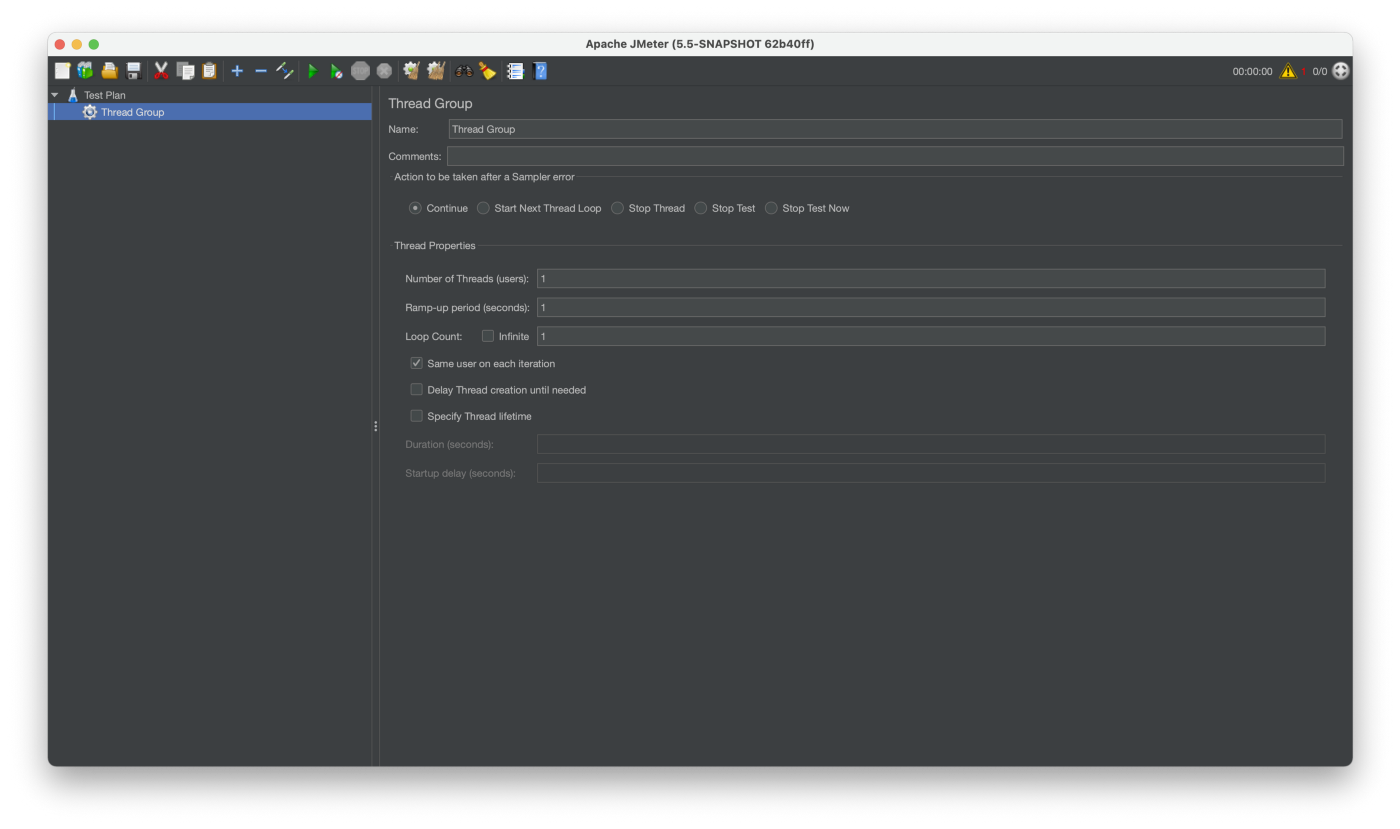
Task: Click the Clear results icon
Action: (x=411, y=71)
